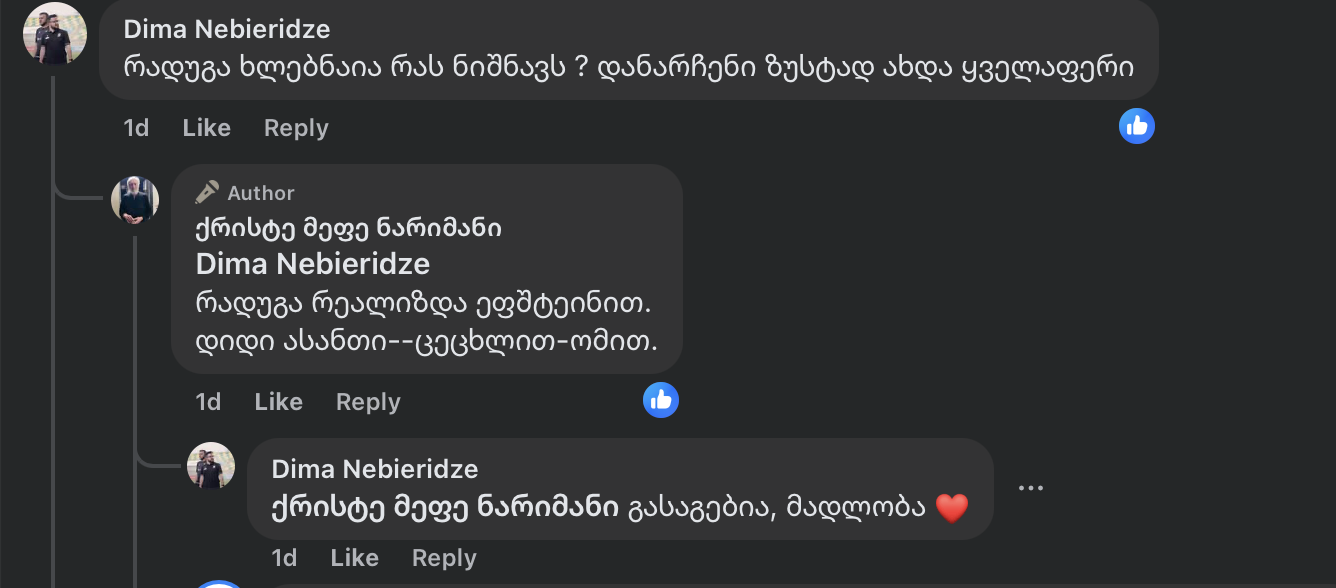Like the bottom reply comment
The width and height of the screenshot is (1336, 588).
point(354,557)
